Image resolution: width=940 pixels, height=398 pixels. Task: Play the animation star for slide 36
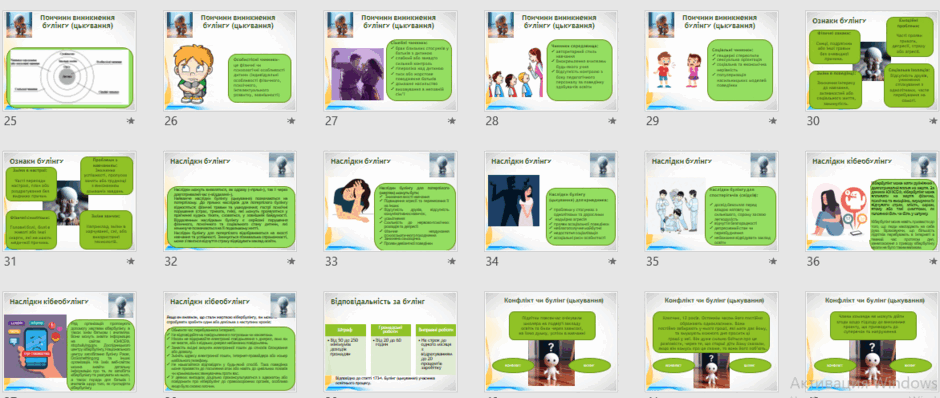click(934, 261)
